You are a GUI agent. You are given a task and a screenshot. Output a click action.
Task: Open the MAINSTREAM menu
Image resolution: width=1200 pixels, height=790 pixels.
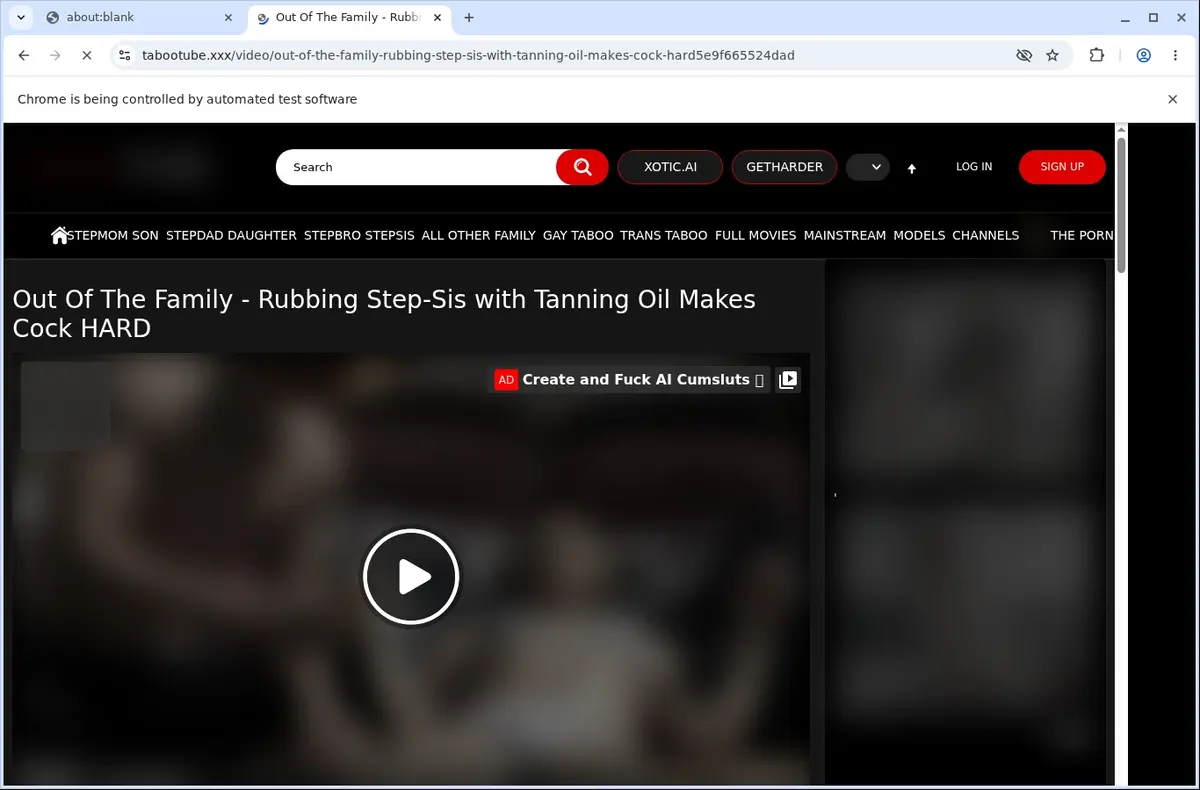click(845, 235)
